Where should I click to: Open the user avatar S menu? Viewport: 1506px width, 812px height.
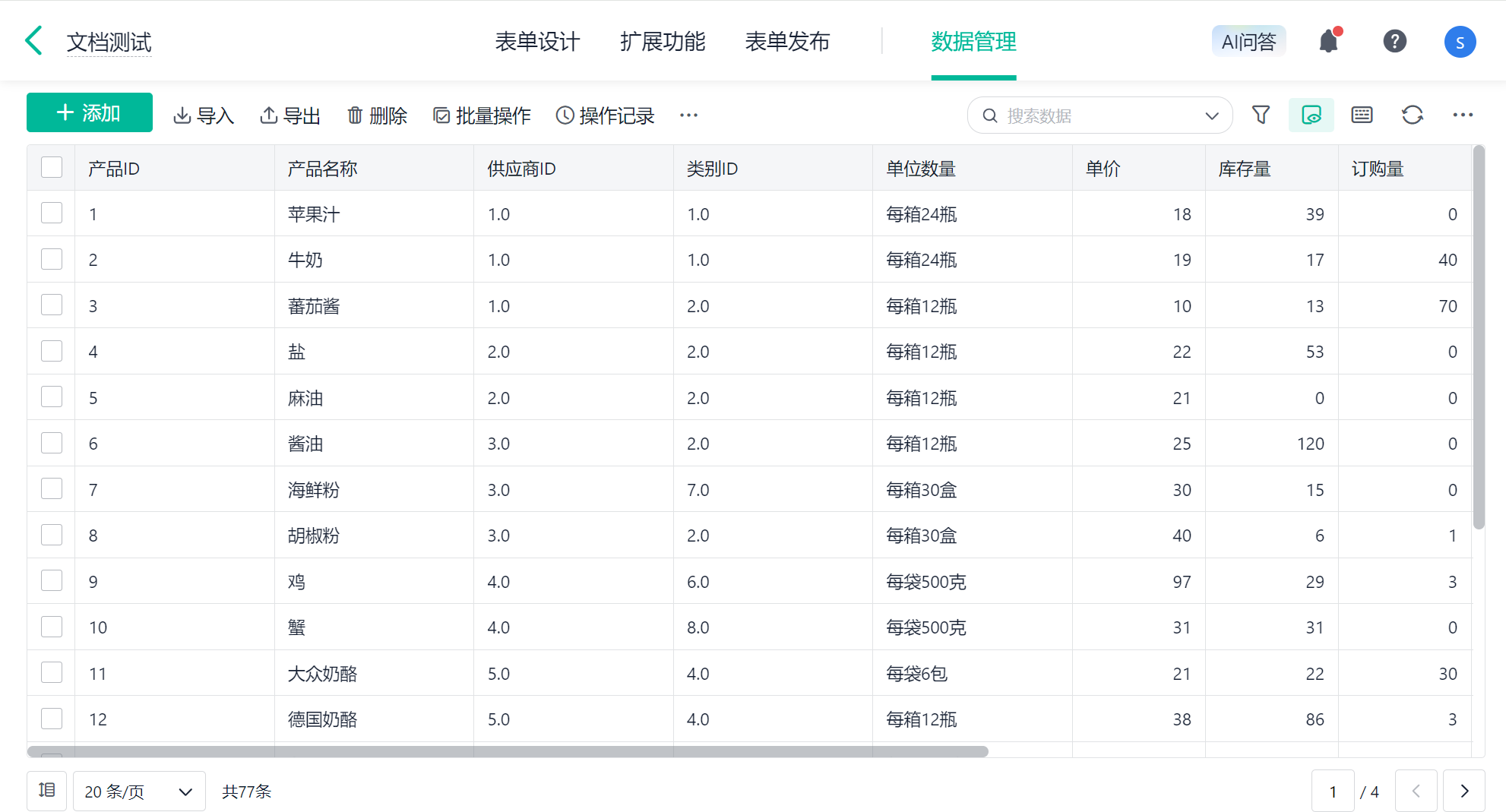click(x=1460, y=42)
